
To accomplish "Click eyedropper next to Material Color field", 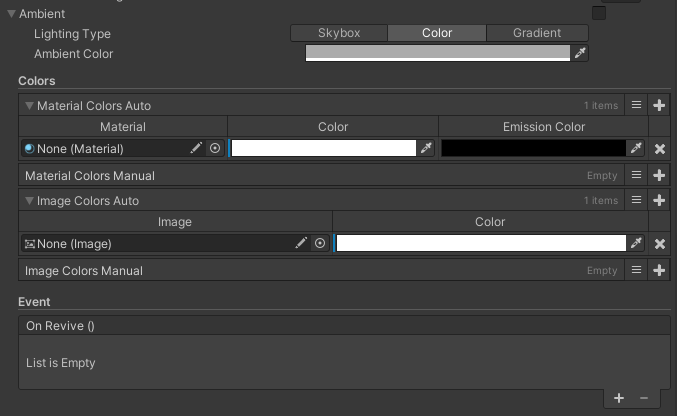I will [x=427, y=148].
